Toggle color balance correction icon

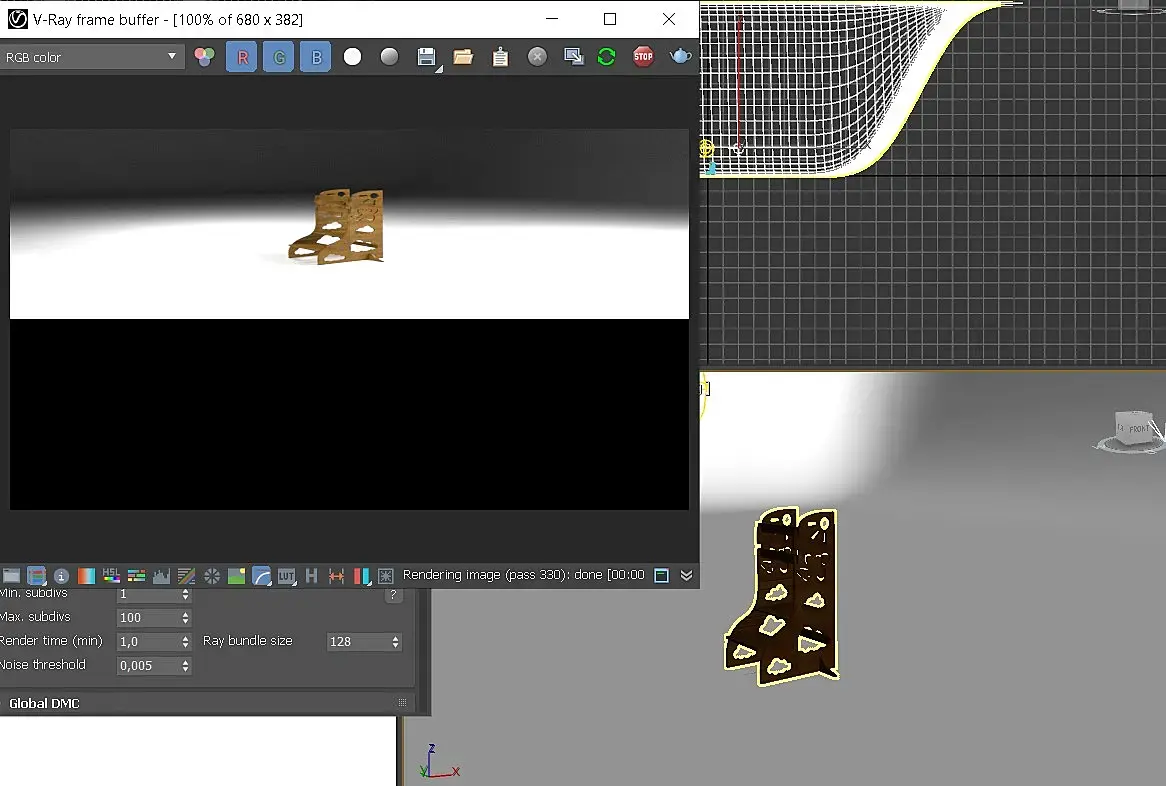point(136,576)
